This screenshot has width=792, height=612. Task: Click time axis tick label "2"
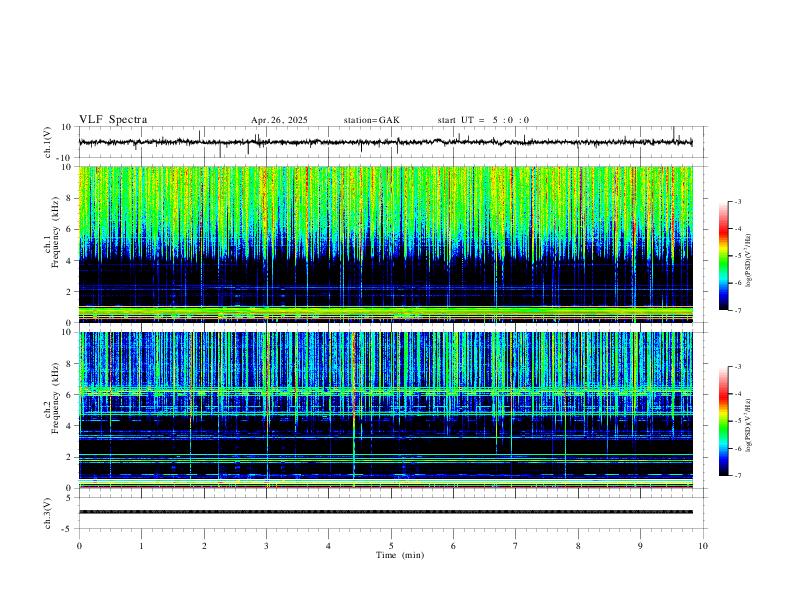[204, 546]
